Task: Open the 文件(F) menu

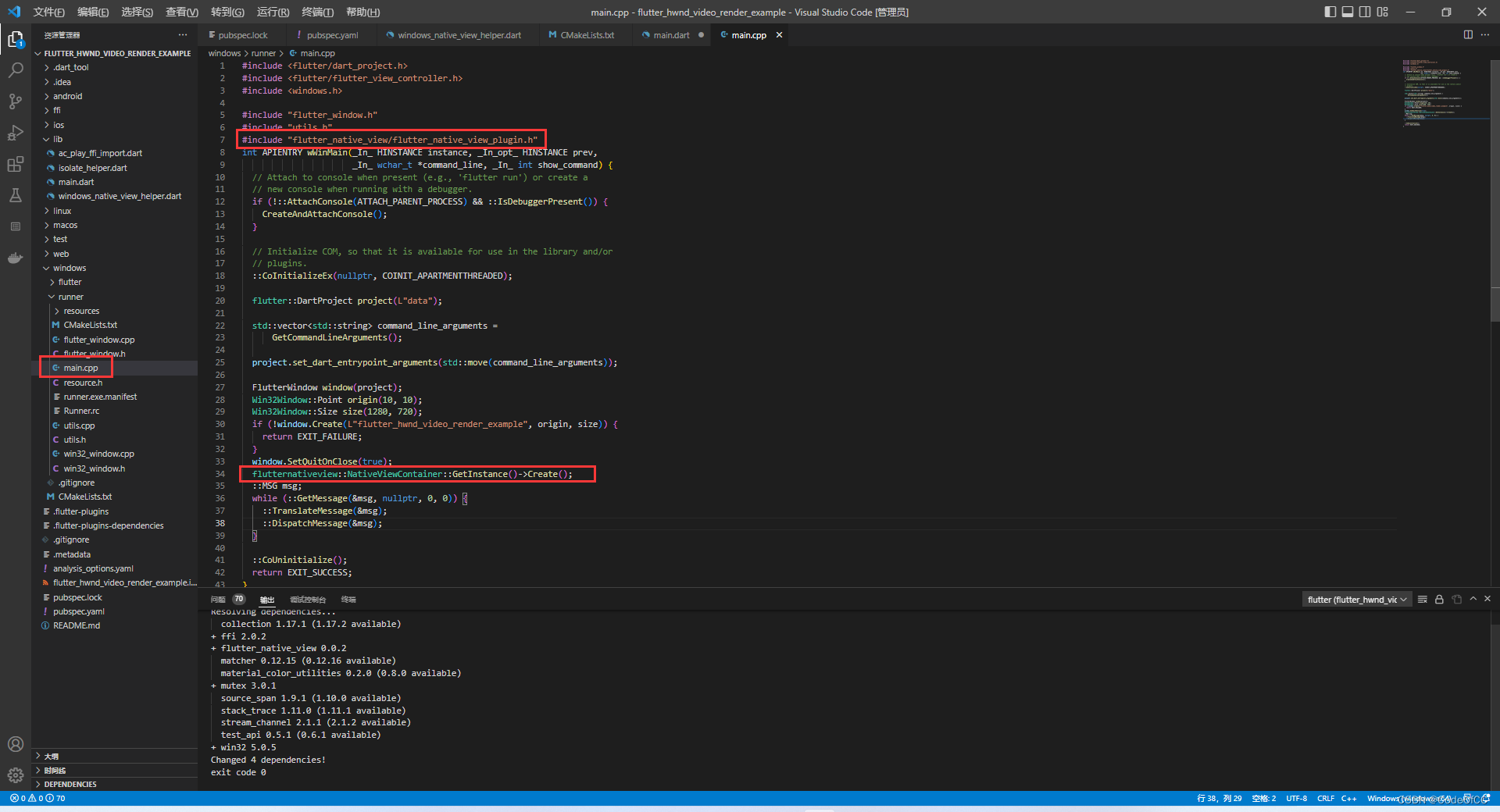Action: 49,12
